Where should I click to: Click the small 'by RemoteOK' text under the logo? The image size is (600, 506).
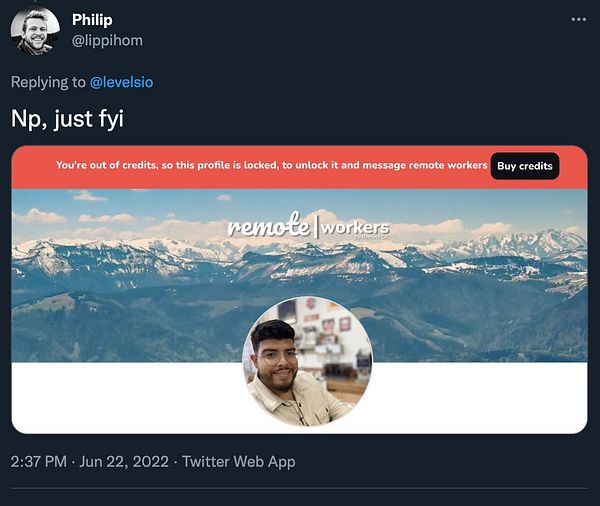[372, 238]
